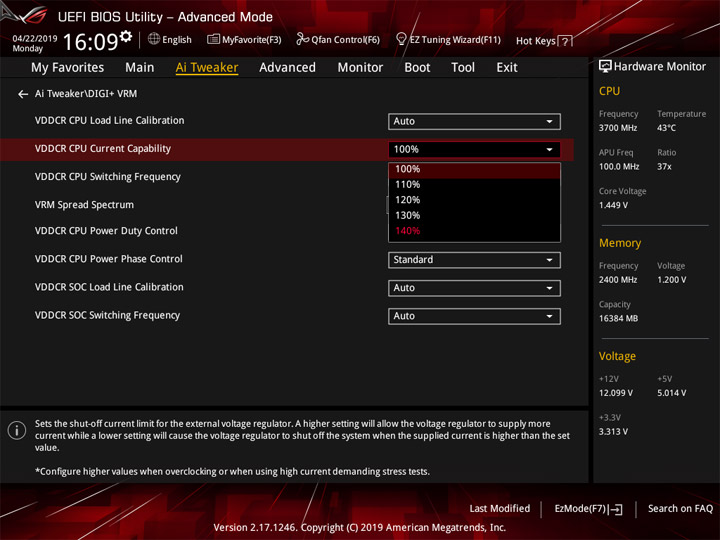
Task: Click +5V reading 5.014 V
Action: pyautogui.click(x=672, y=393)
